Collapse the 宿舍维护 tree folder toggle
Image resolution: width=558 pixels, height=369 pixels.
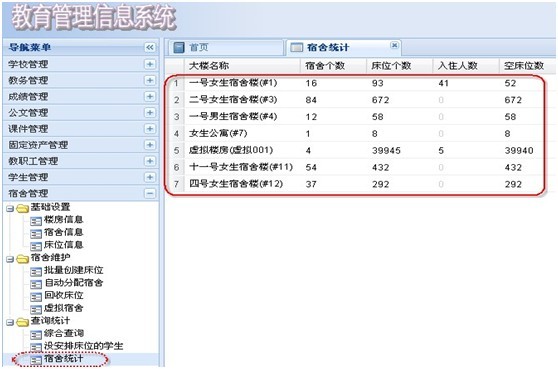coord(10,259)
